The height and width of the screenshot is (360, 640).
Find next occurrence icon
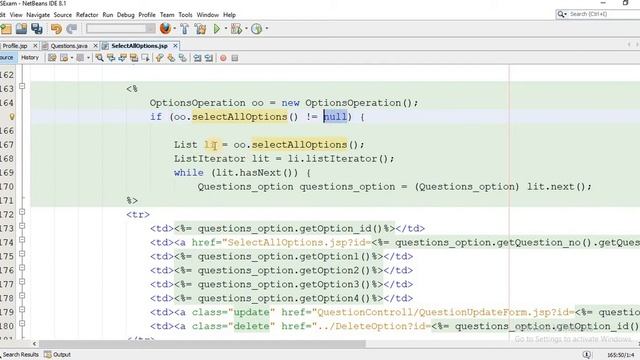122,58
